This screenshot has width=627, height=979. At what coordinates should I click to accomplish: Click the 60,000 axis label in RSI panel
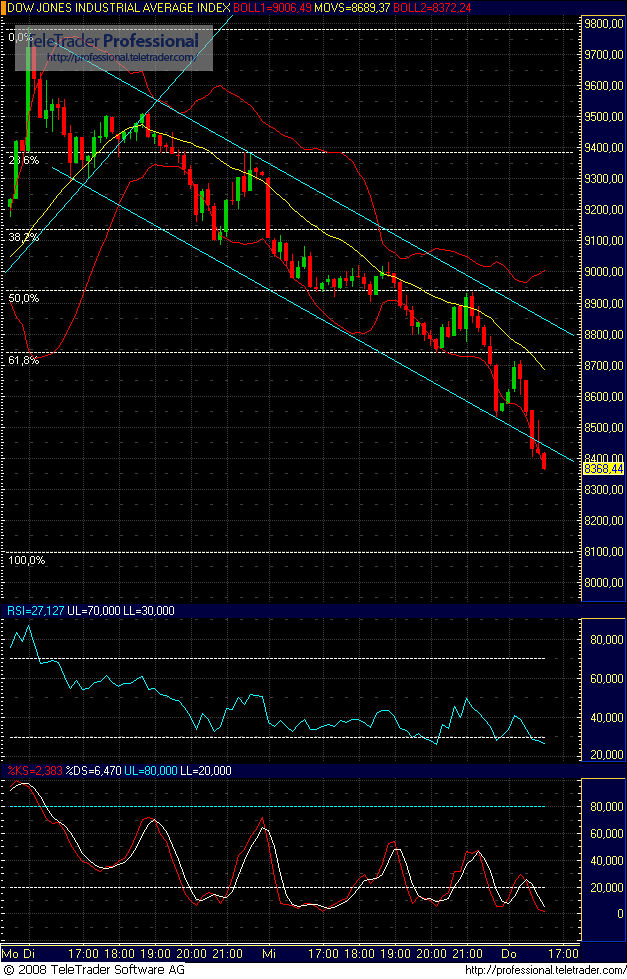click(x=607, y=679)
